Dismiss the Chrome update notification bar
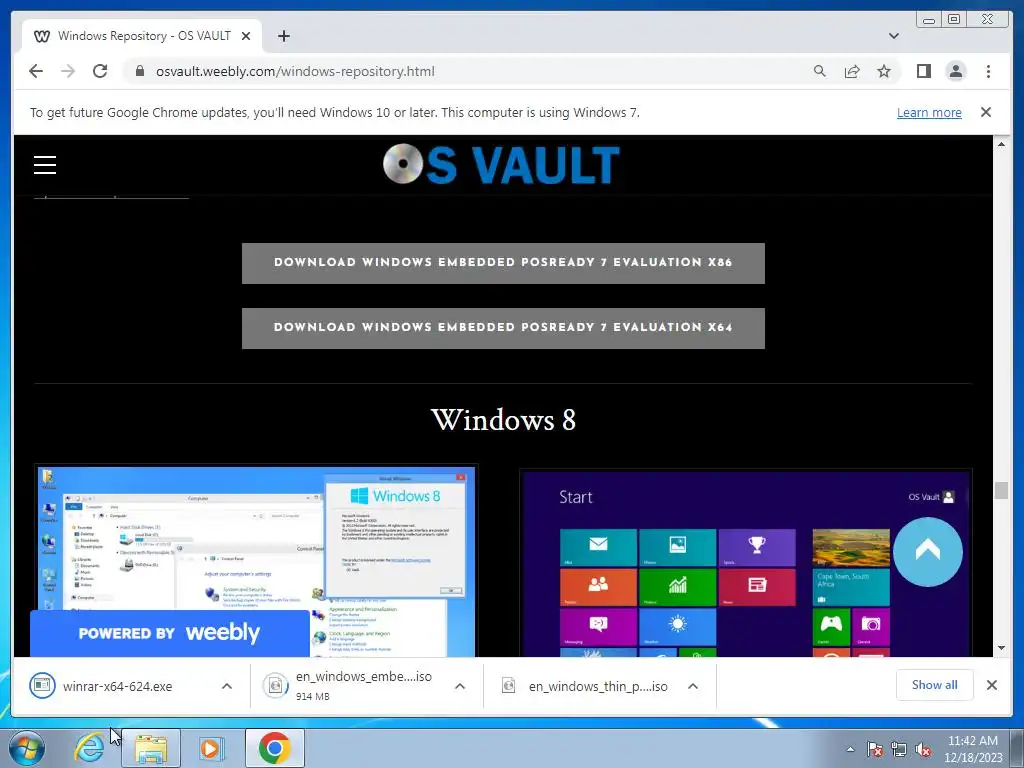This screenshot has height=768, width=1024. [986, 112]
